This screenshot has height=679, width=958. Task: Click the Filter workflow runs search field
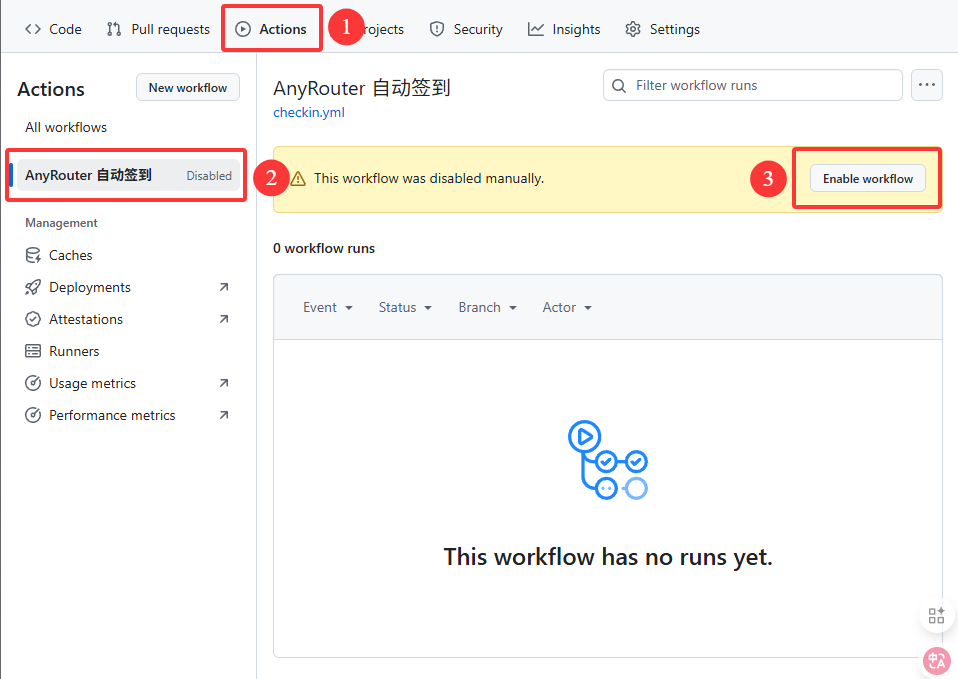point(753,85)
